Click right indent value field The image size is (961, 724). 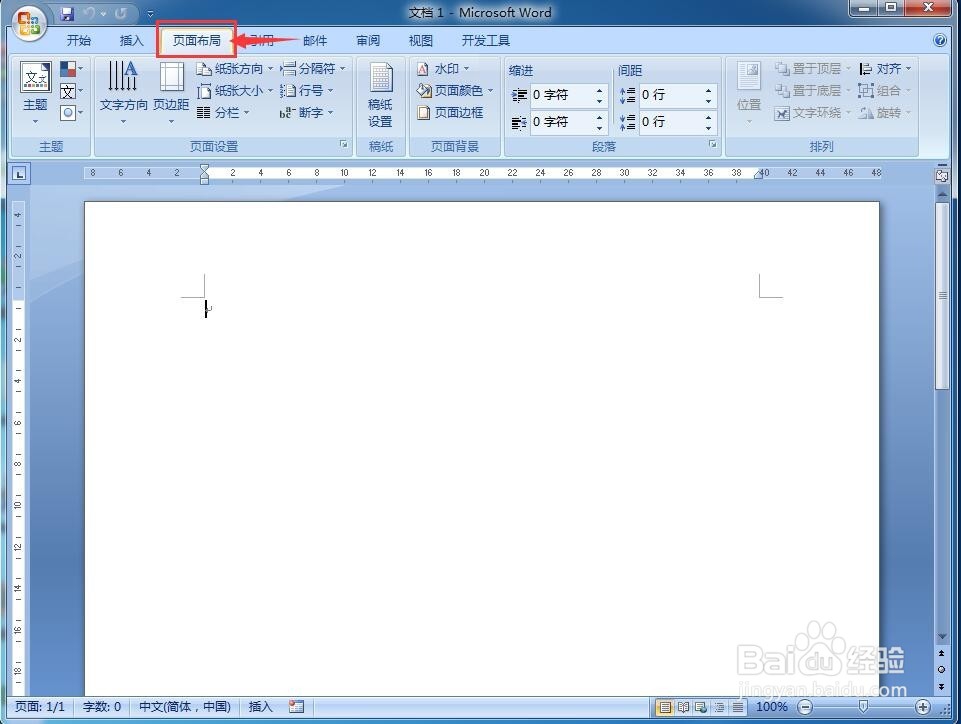(x=562, y=122)
